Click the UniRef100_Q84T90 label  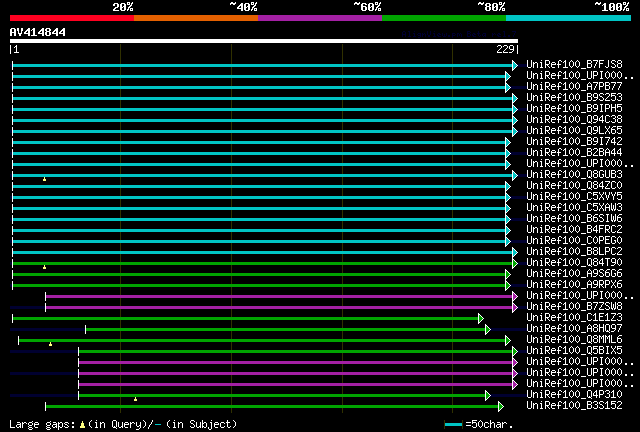(574, 263)
